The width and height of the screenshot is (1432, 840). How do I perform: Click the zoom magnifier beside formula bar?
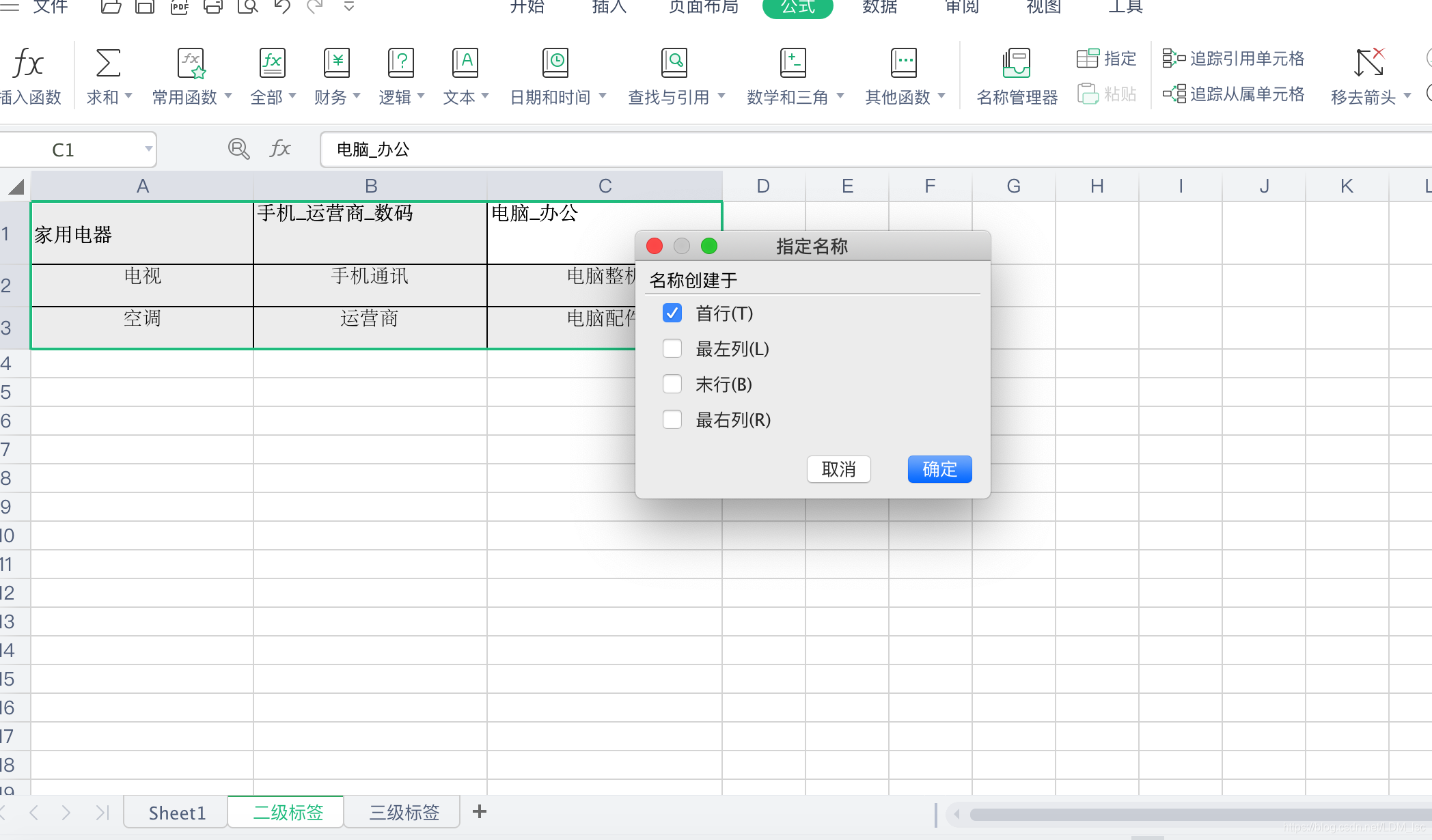[x=238, y=149]
